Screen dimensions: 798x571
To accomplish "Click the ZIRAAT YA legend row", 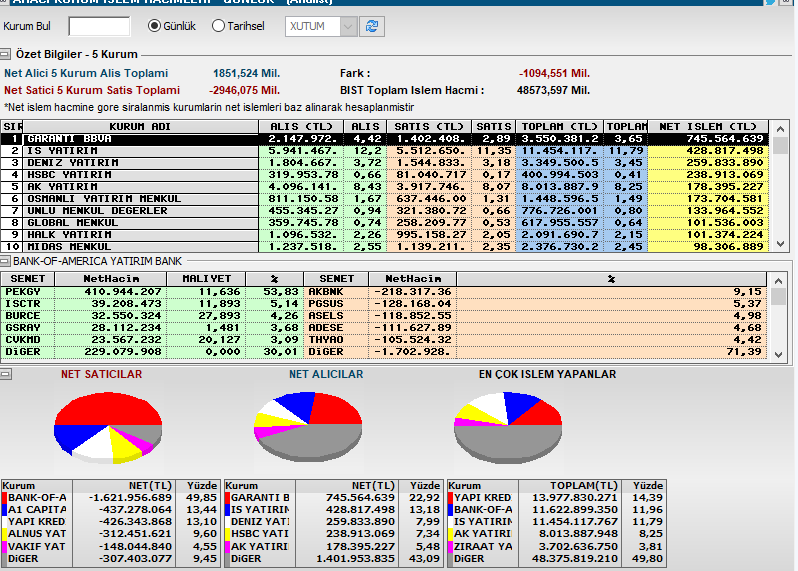I will (x=556, y=547).
